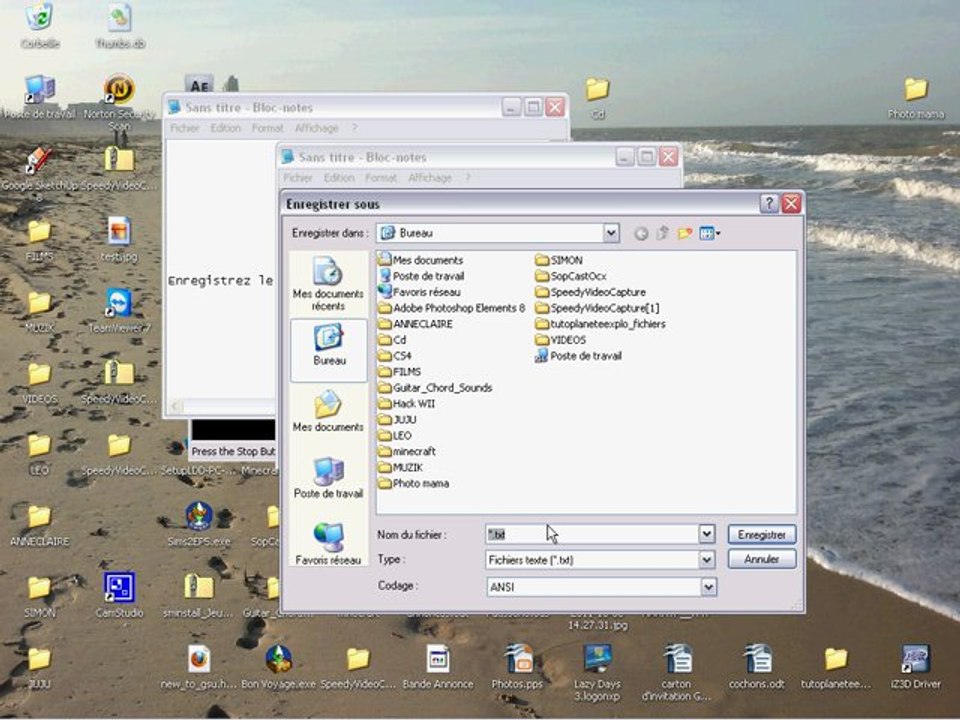Open Mes documents from the places bar
Viewport: 960px width, 720px height.
click(x=328, y=411)
